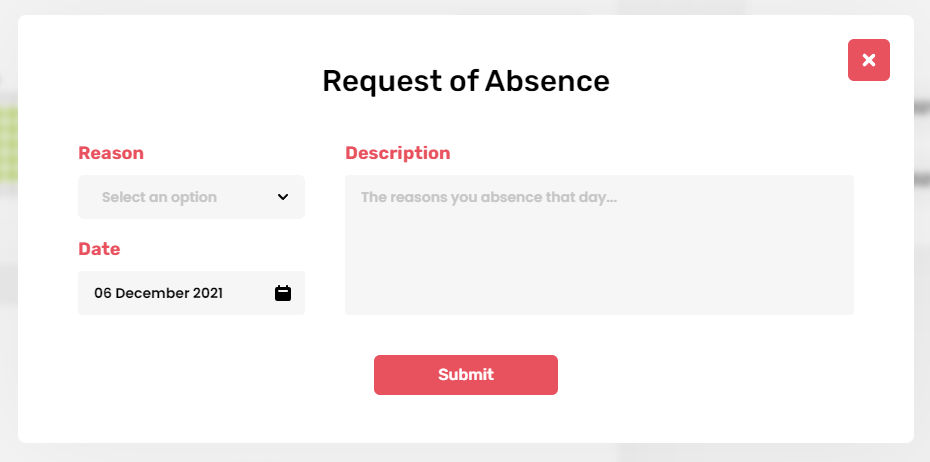Close the Request of Absence dialog

point(868,60)
